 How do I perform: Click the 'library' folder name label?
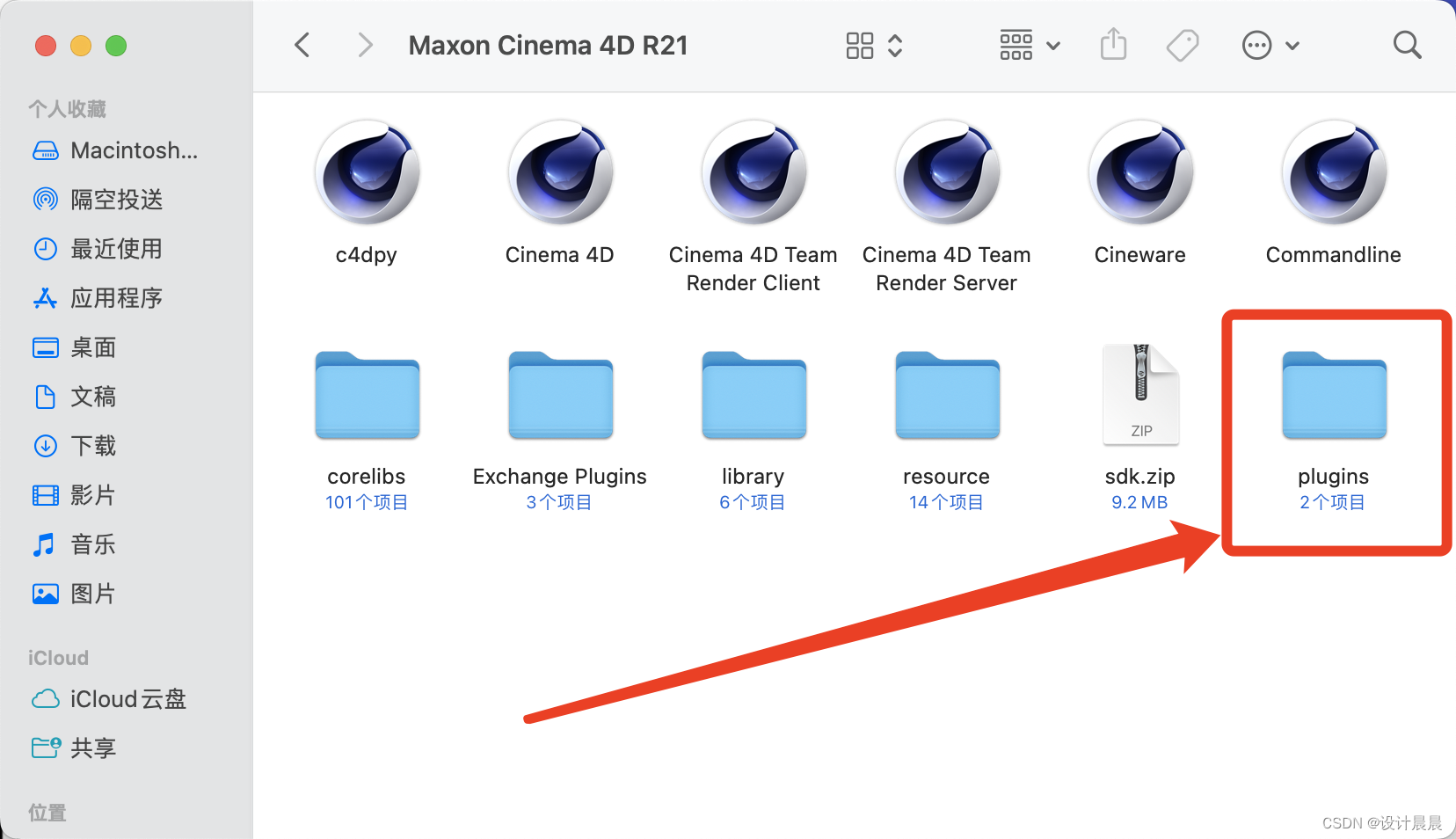coord(753,477)
